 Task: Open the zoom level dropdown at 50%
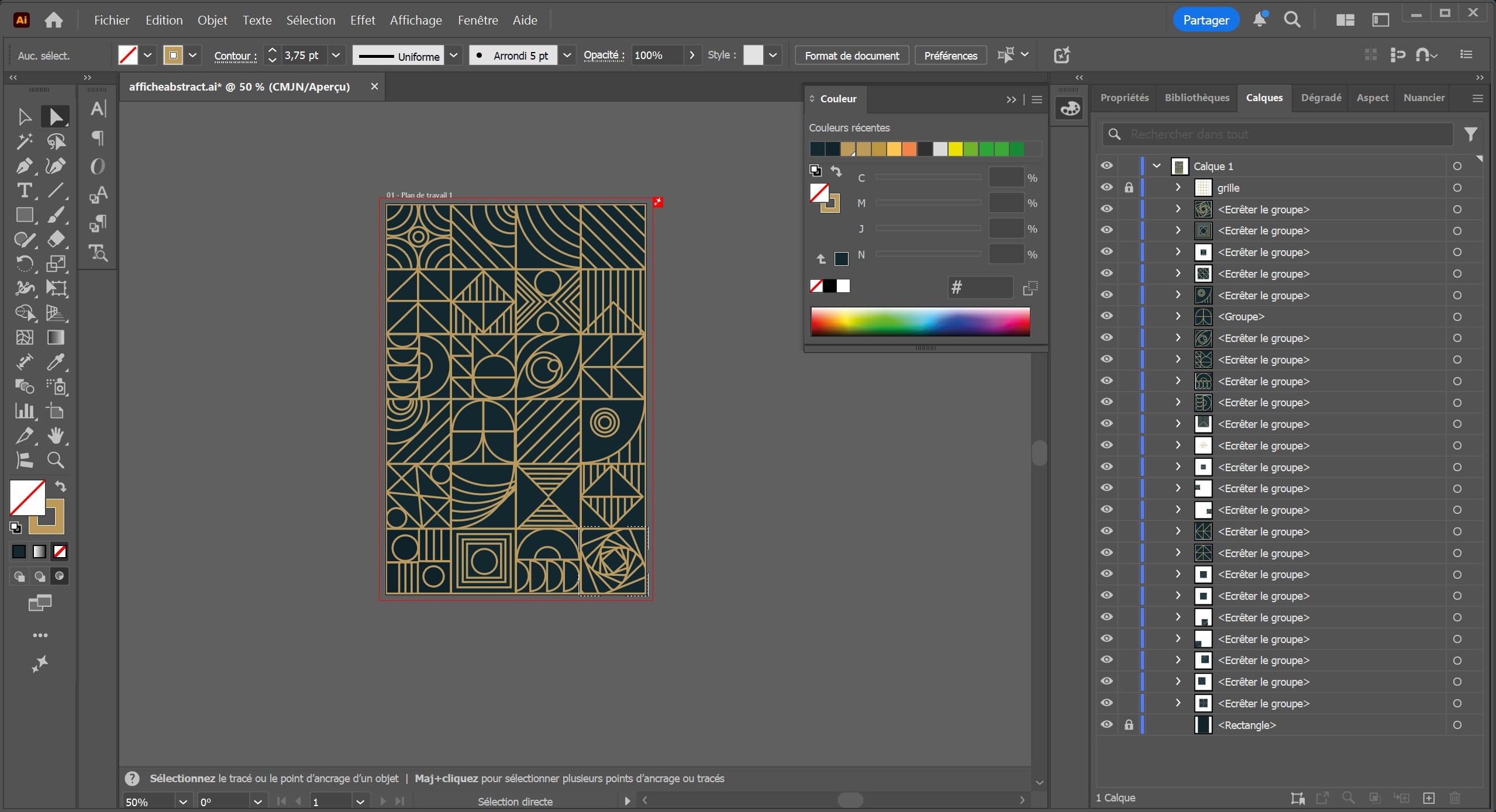[x=183, y=801]
